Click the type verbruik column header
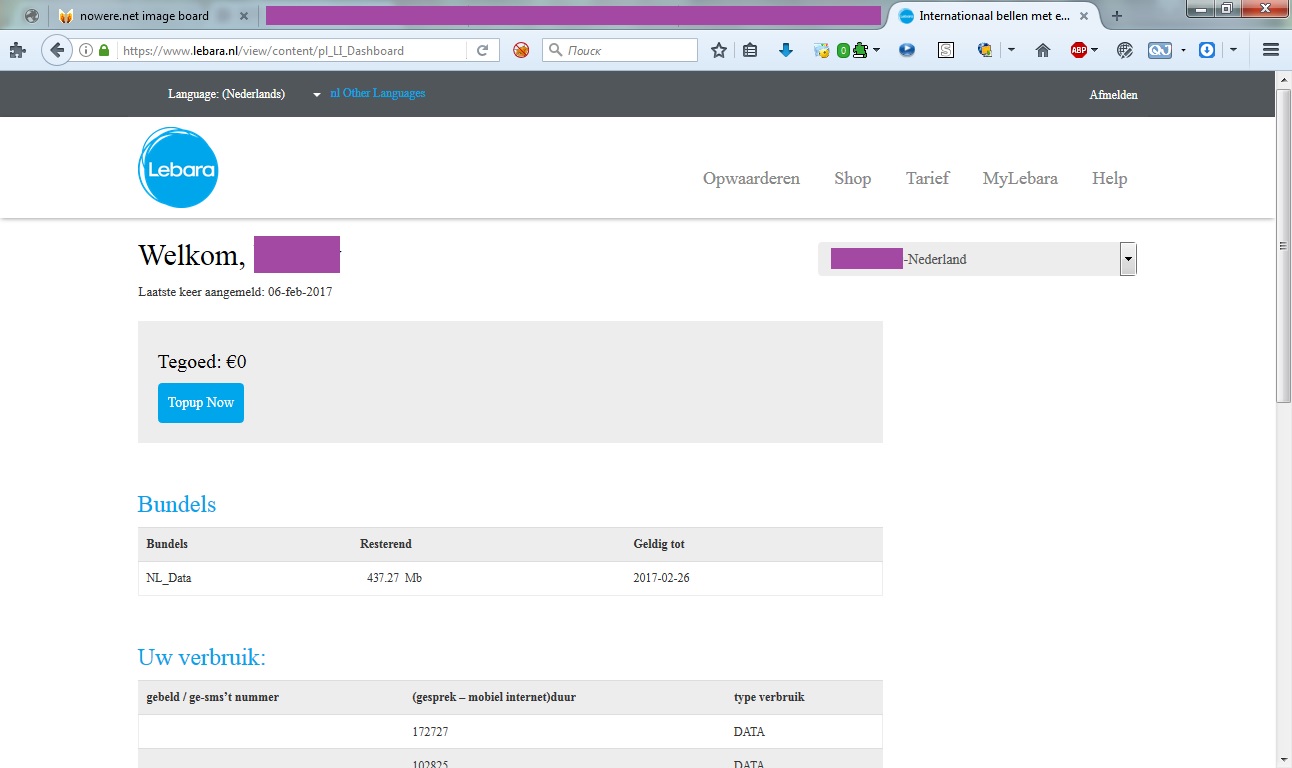 tap(769, 697)
